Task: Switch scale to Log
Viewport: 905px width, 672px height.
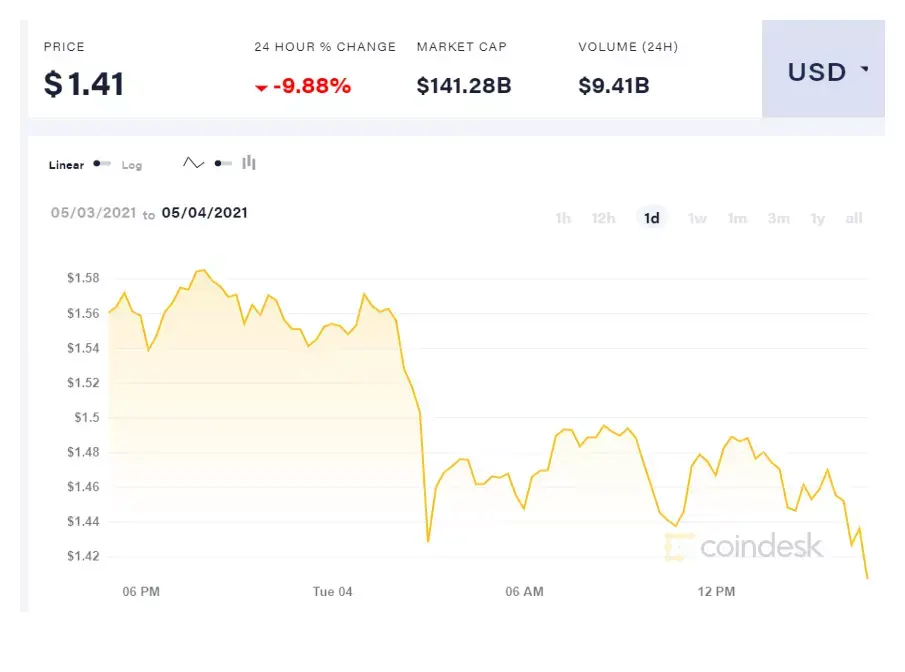Action: 132,165
